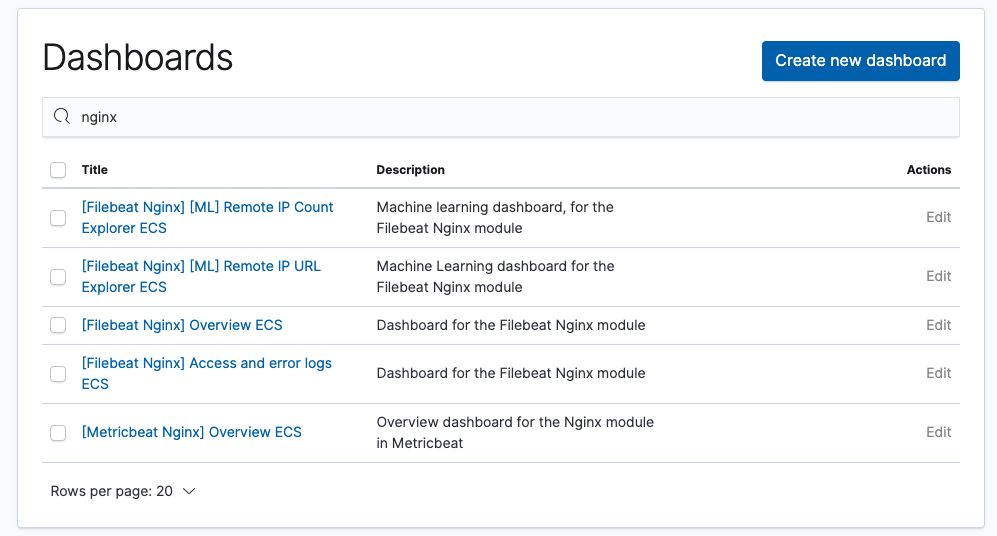Check the Metricbeat Nginx Overview row

[58, 433]
